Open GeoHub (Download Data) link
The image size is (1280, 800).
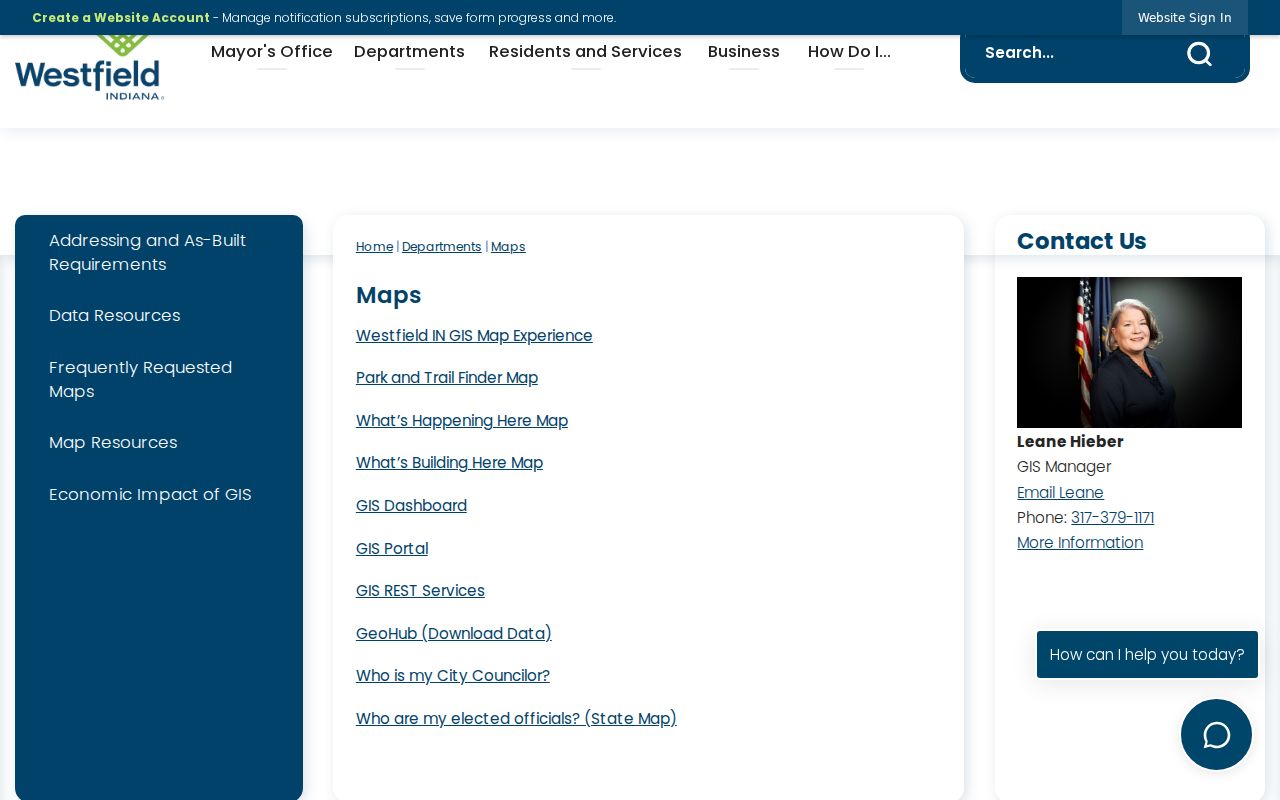[454, 634]
